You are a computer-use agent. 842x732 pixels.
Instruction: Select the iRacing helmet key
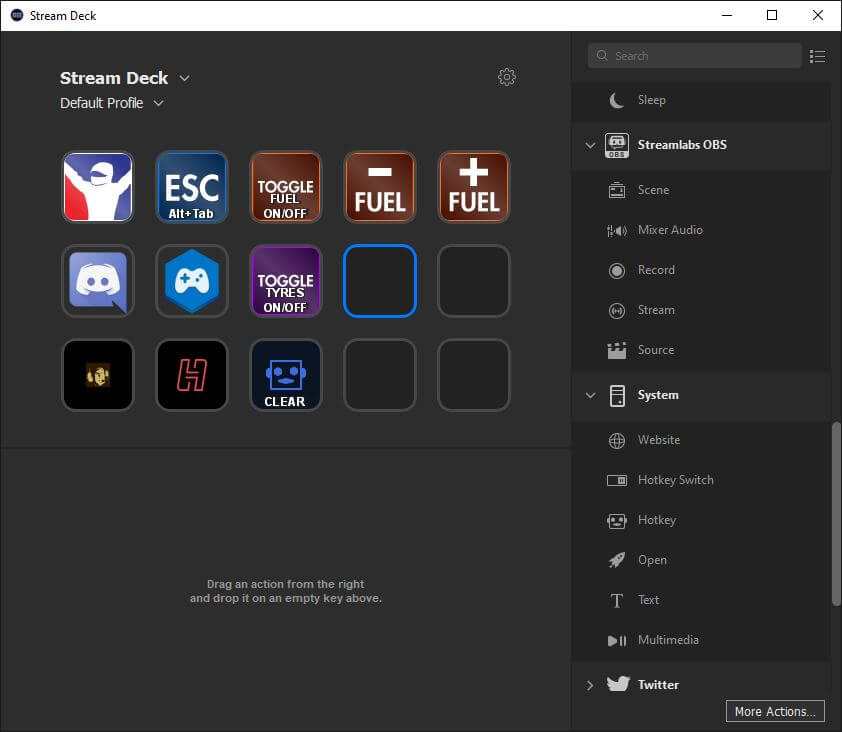coord(98,187)
